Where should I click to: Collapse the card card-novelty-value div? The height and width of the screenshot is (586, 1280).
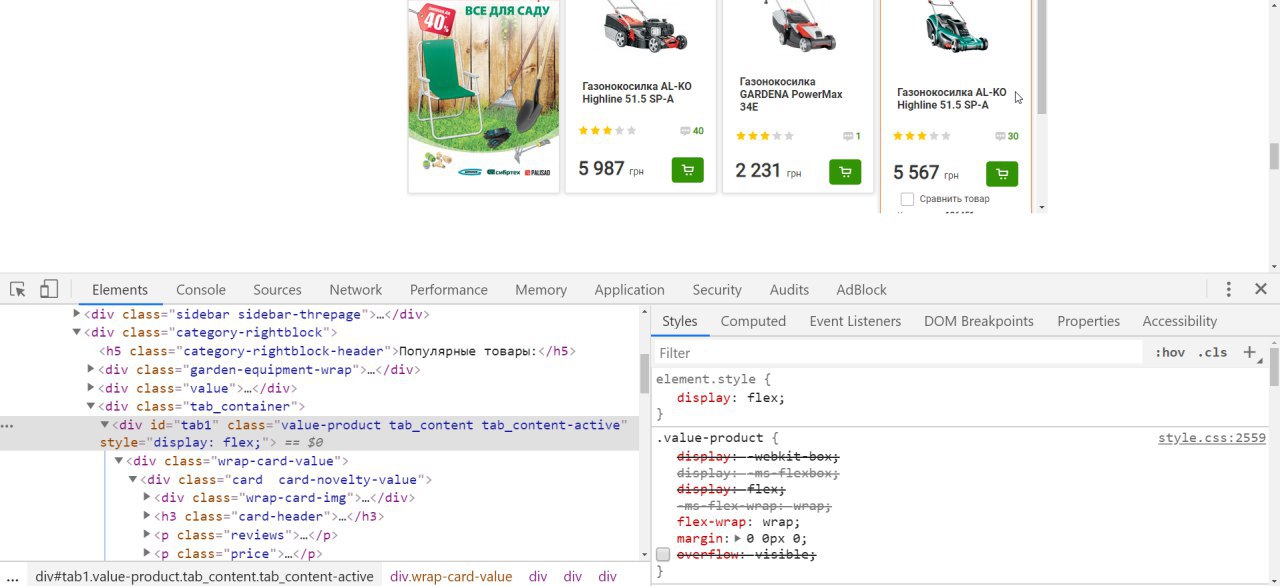tap(133, 480)
